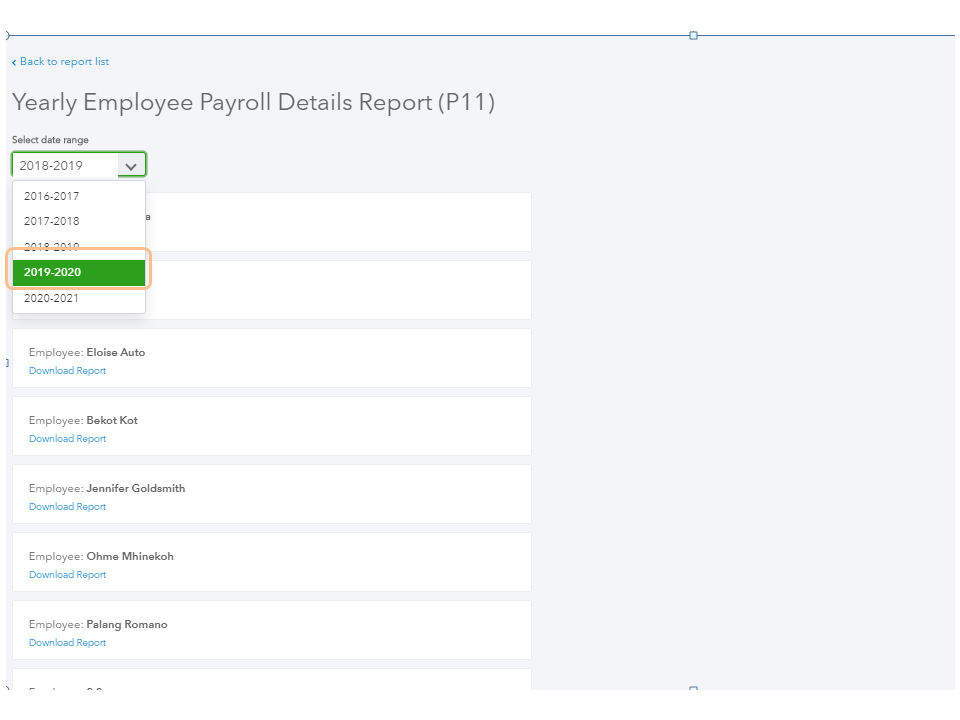Choose 2016-2017 from date range list

(79, 196)
